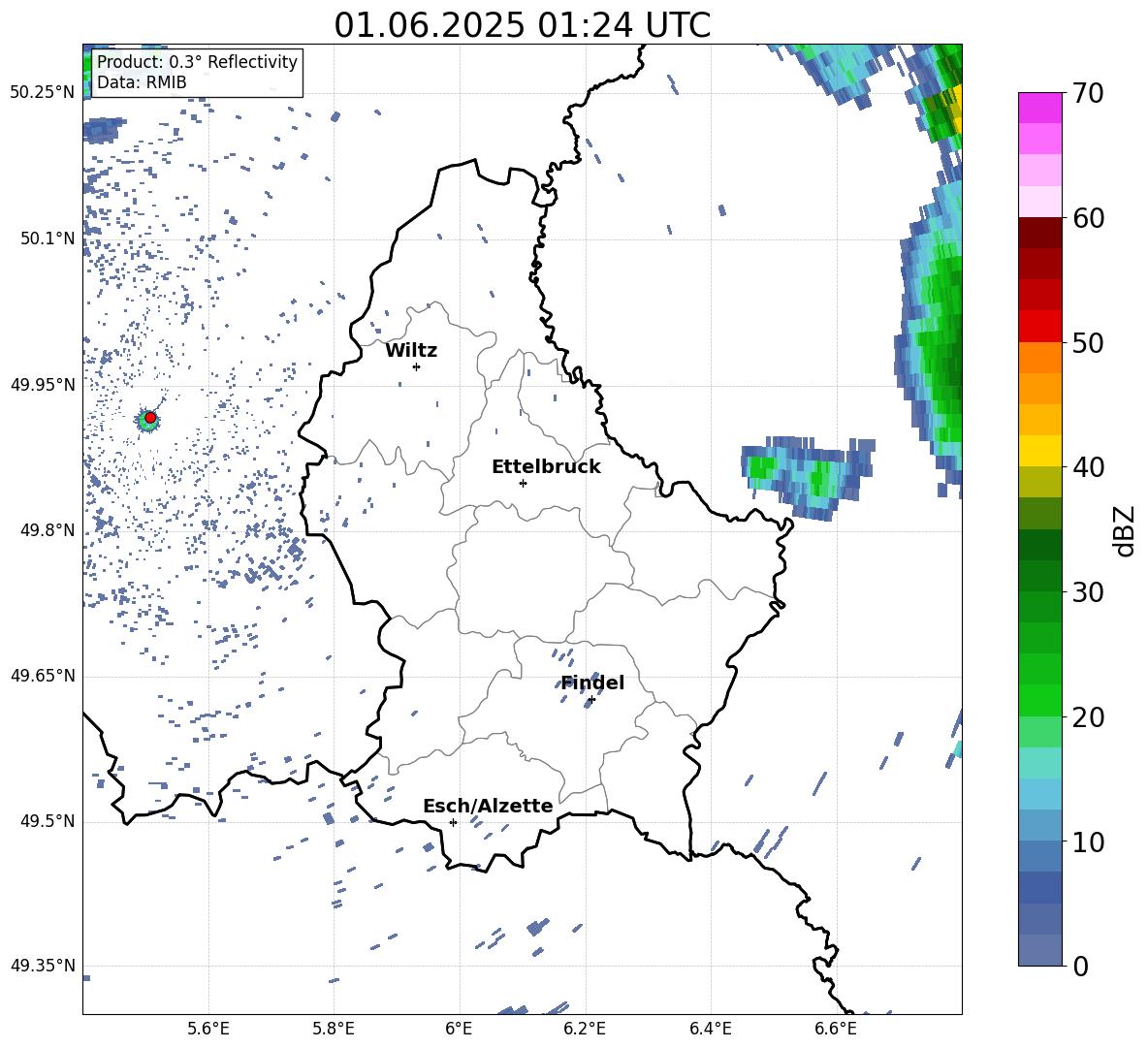Click the 10 value on the colorbar
Viewport: 1148px width, 1048px height.
(x=1087, y=842)
